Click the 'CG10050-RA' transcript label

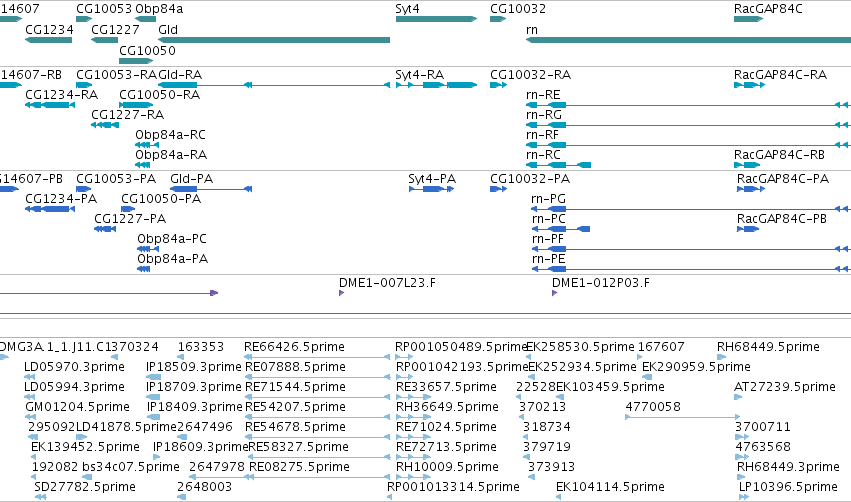coord(160,94)
